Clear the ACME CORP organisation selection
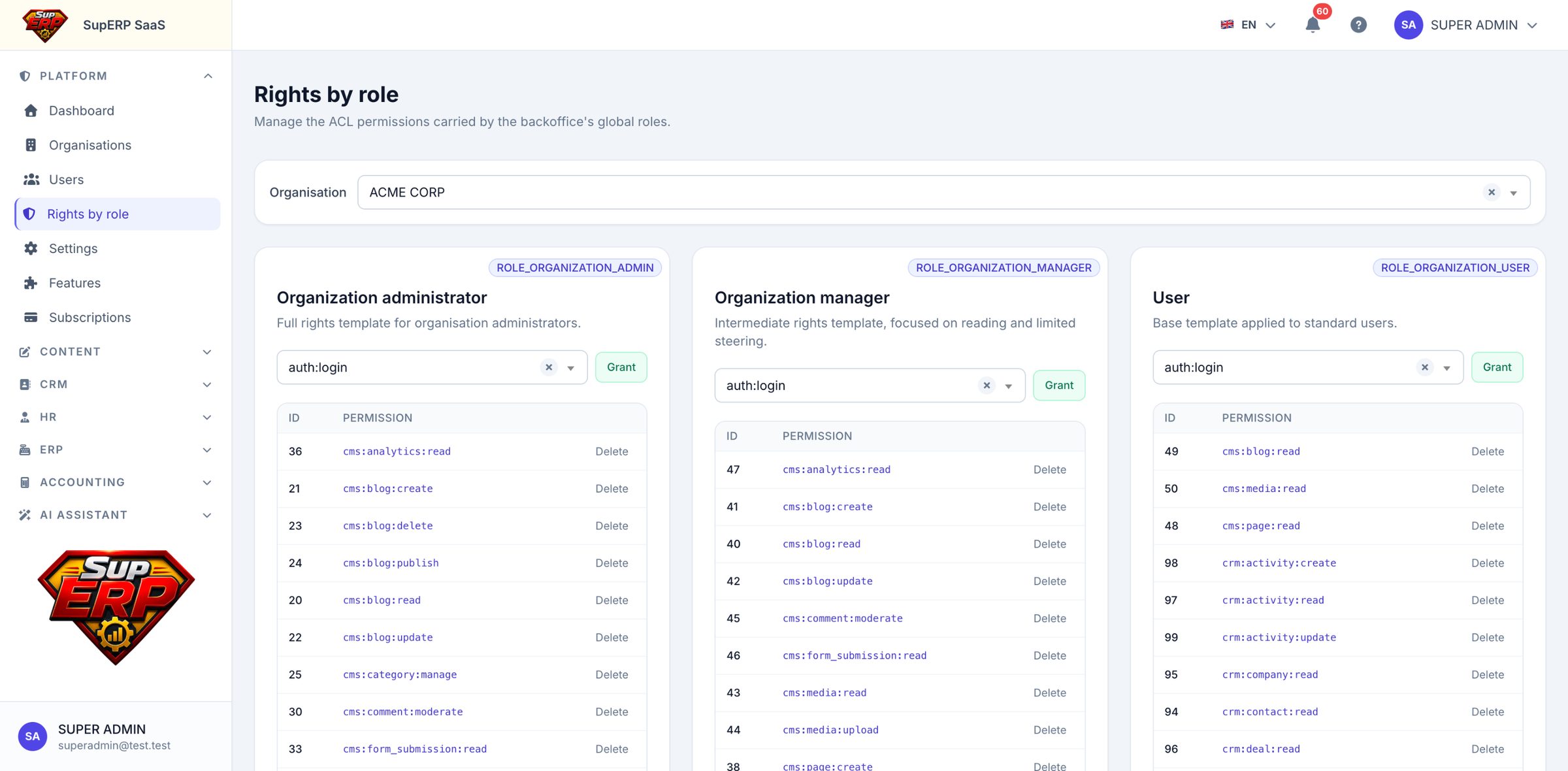This screenshot has width=1568, height=771. tap(1492, 192)
